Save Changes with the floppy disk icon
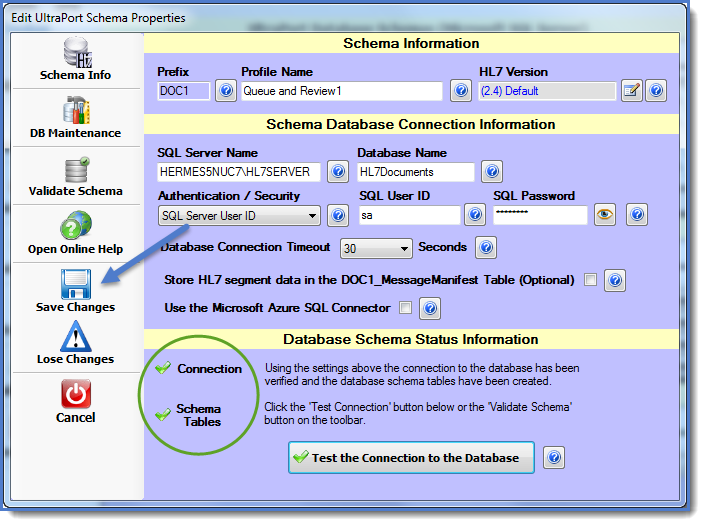The image size is (705, 526). click(76, 285)
